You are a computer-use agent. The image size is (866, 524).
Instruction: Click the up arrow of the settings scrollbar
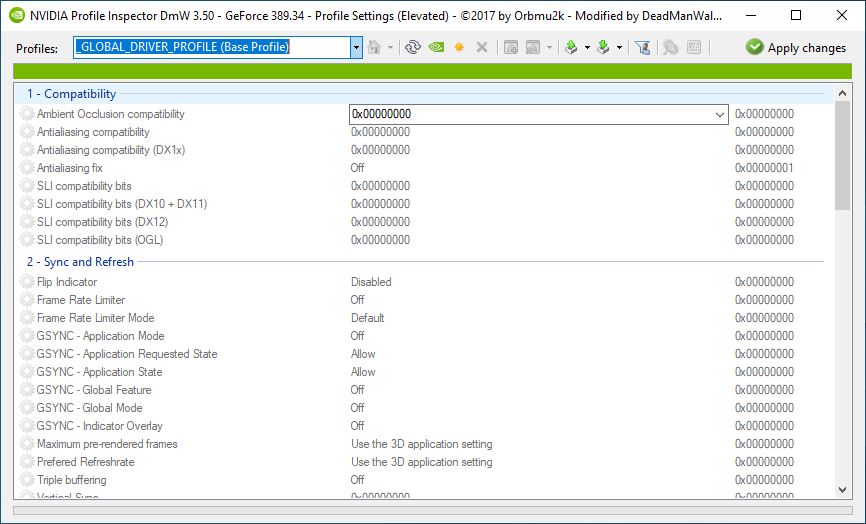[842, 93]
